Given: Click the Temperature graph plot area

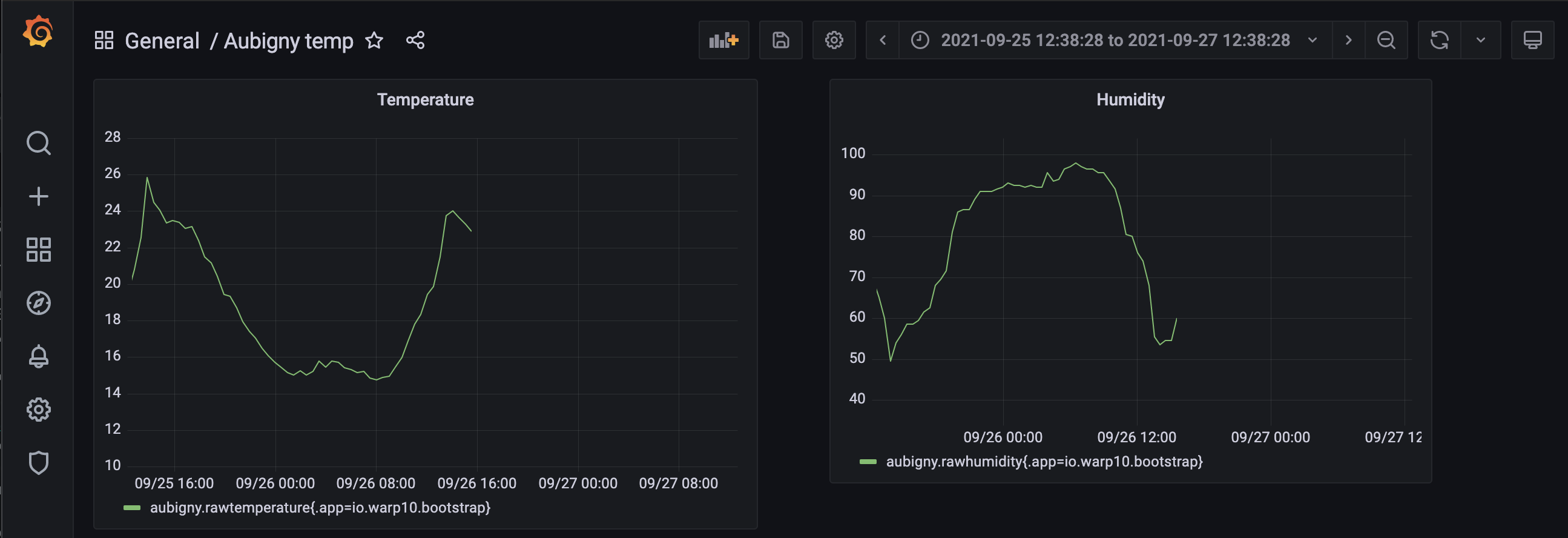Looking at the screenshot, I should pyautogui.click(x=434, y=303).
